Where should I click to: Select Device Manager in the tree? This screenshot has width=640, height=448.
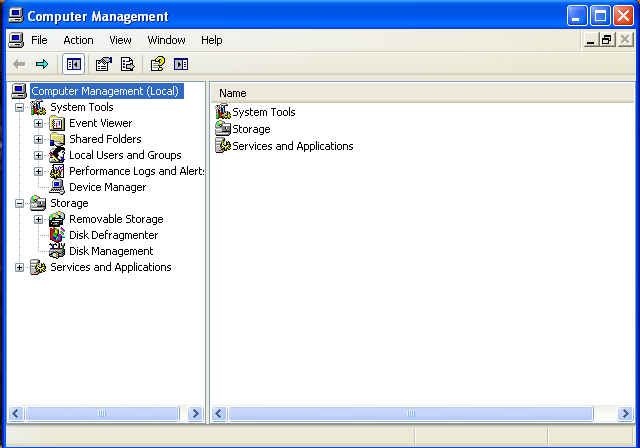tap(107, 187)
